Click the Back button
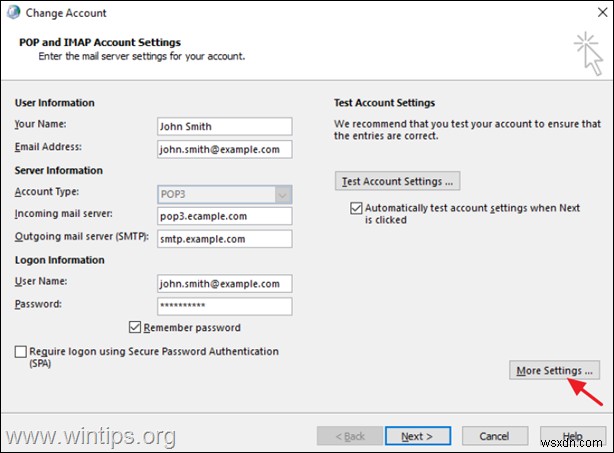The height and width of the screenshot is (453, 614). tap(348, 436)
